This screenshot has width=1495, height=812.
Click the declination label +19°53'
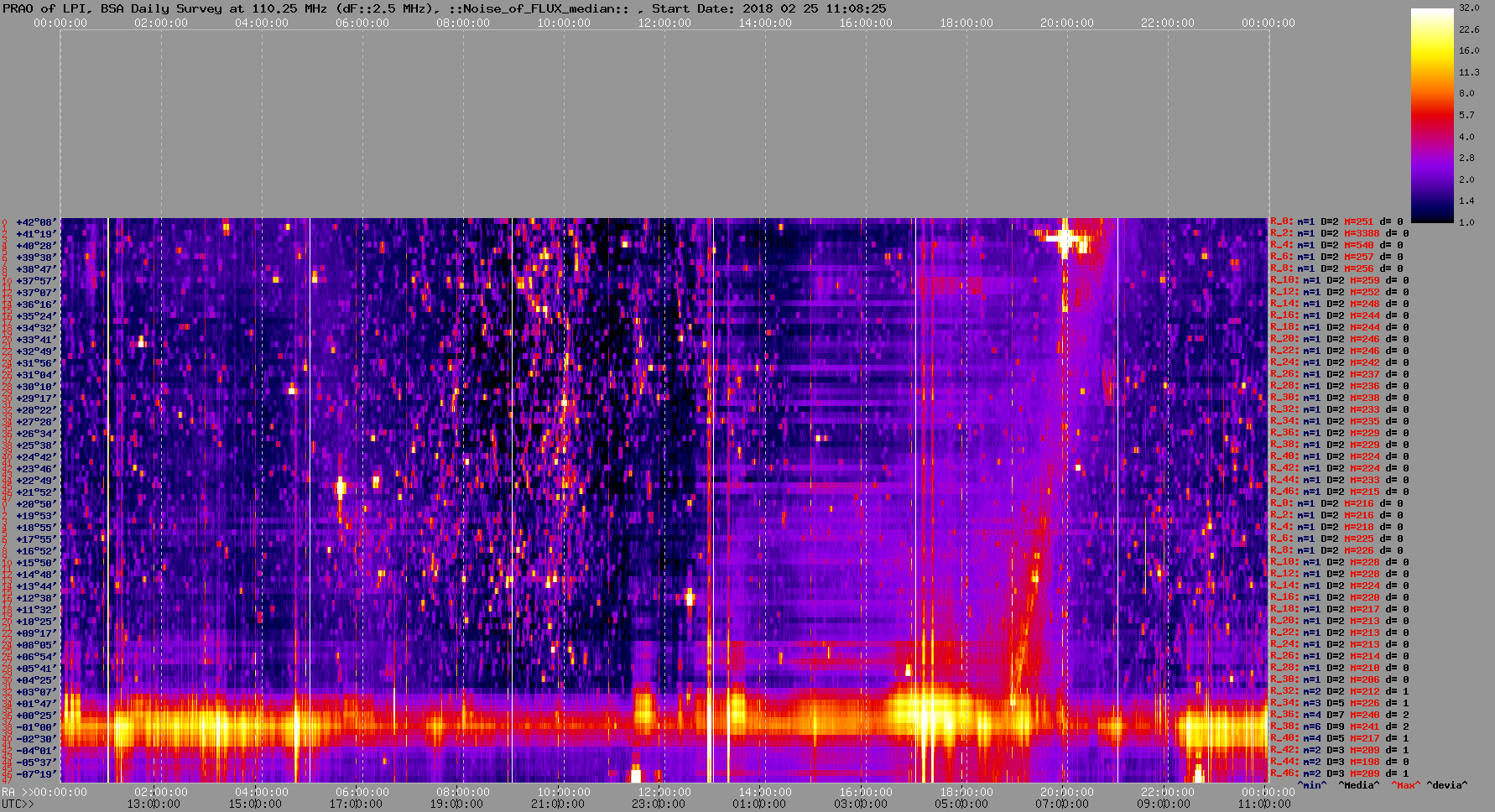point(36,516)
